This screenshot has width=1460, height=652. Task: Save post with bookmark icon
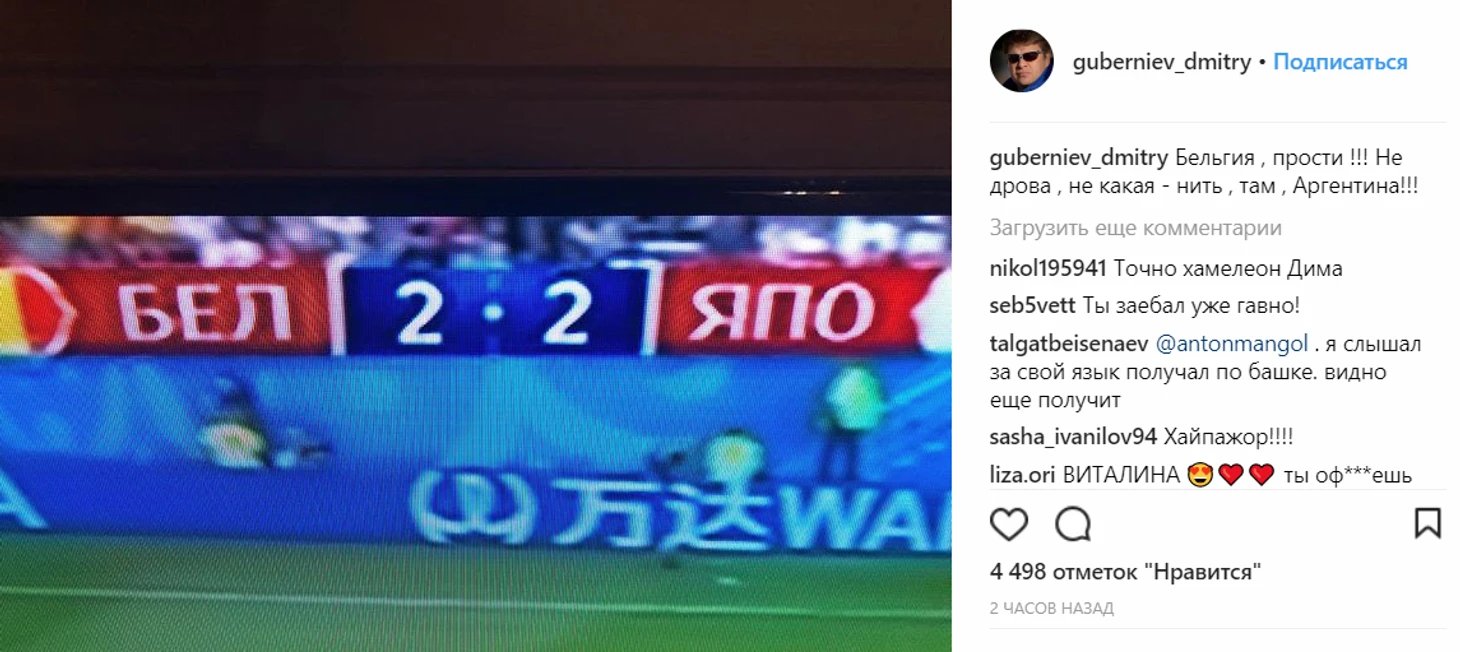point(1427,523)
